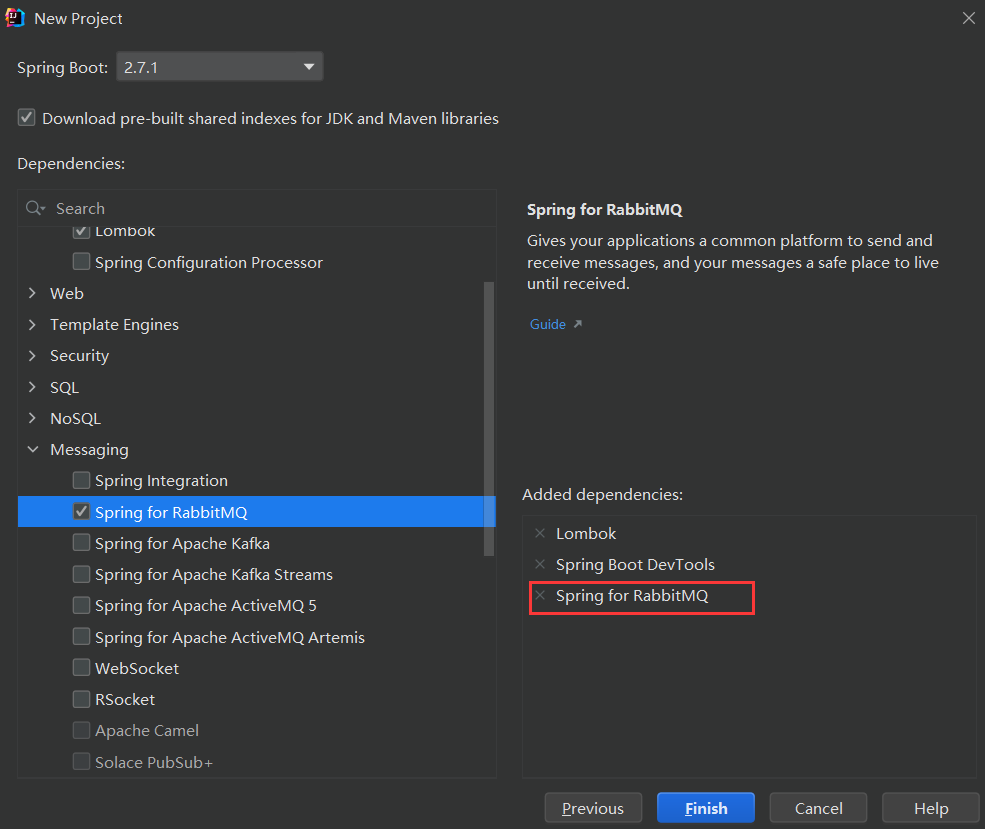985x829 pixels.
Task: Select the Web tree label
Action: (x=67, y=293)
